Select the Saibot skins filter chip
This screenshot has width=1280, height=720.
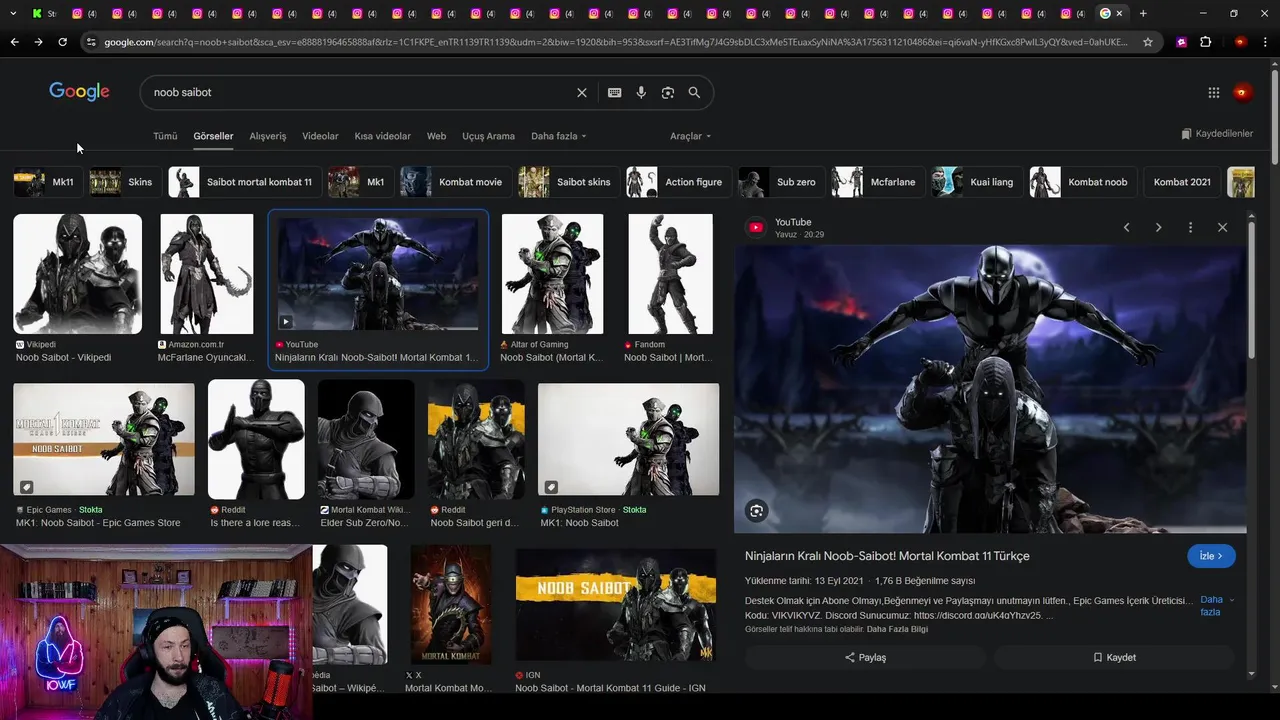(569, 182)
